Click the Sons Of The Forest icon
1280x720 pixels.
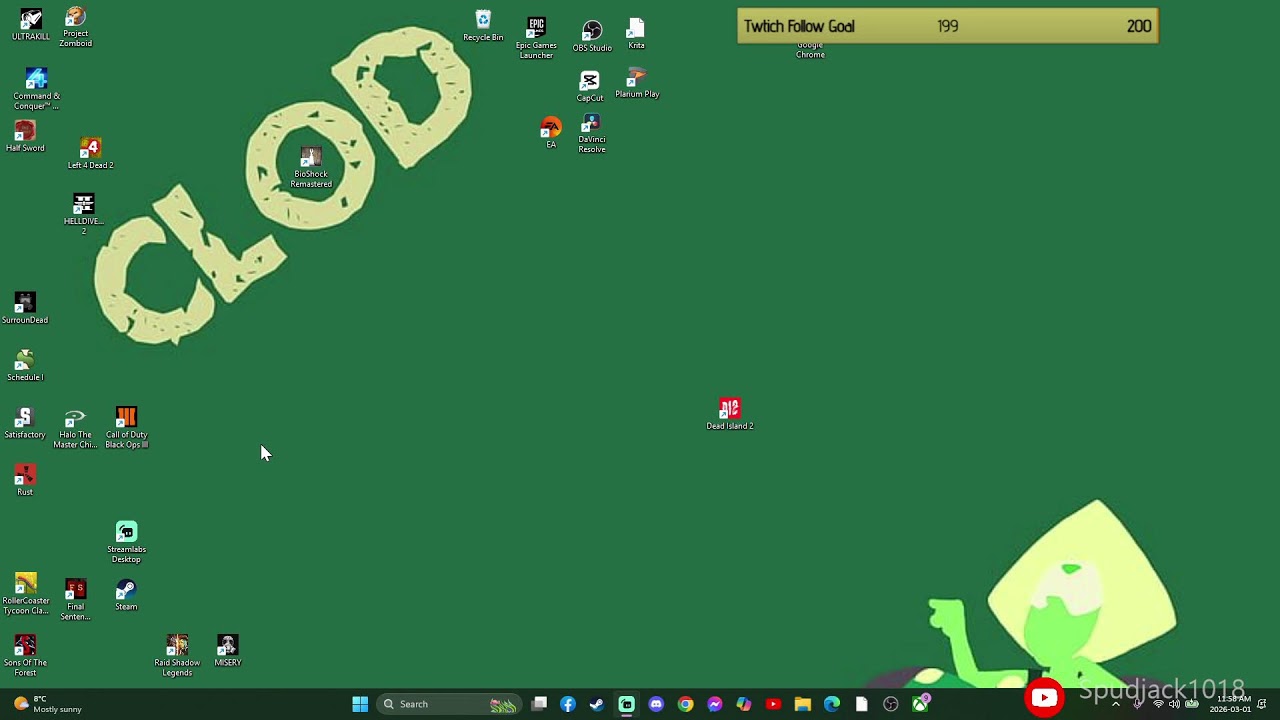point(25,656)
